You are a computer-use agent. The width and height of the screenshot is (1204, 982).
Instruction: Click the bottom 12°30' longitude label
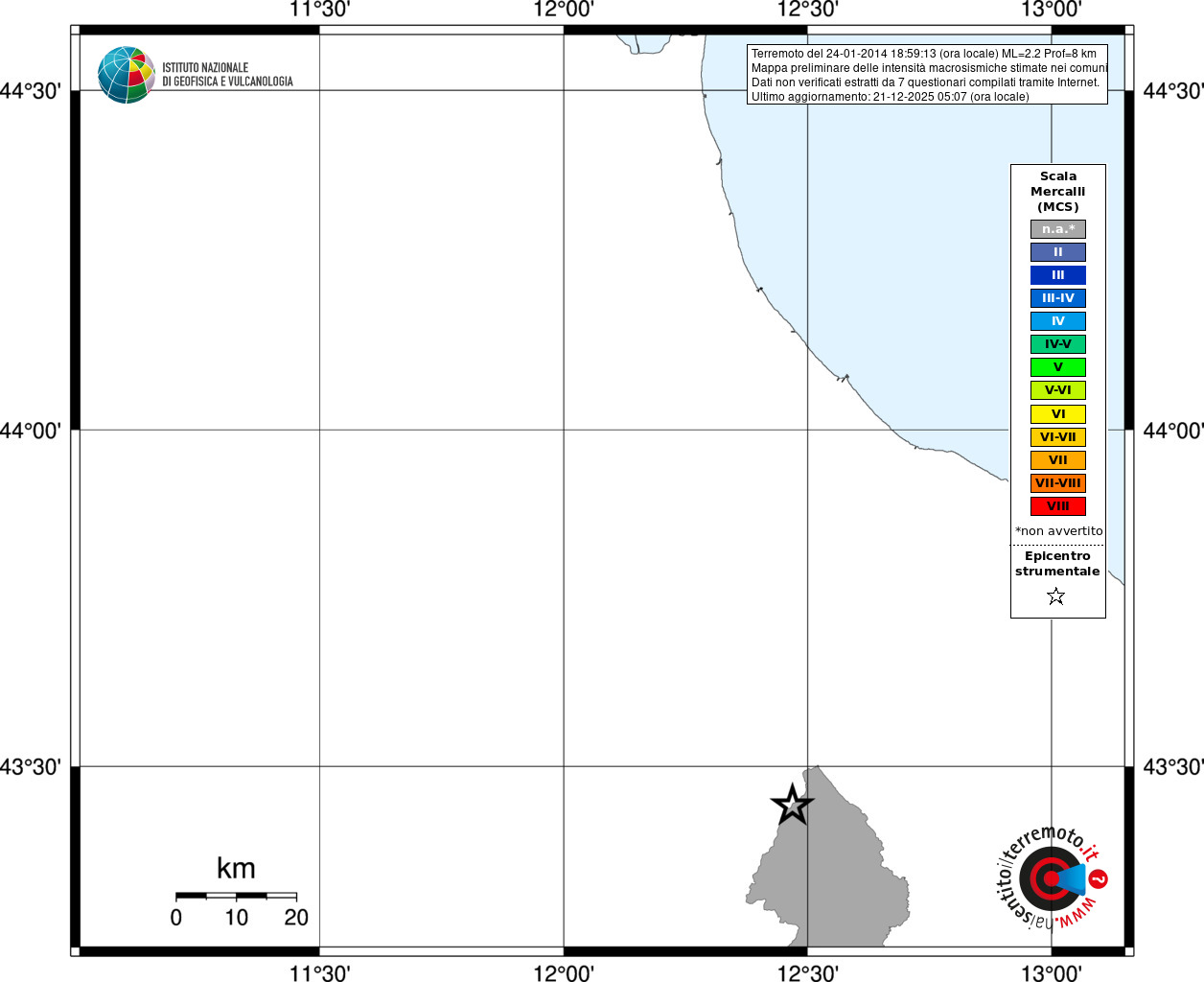coord(808,972)
